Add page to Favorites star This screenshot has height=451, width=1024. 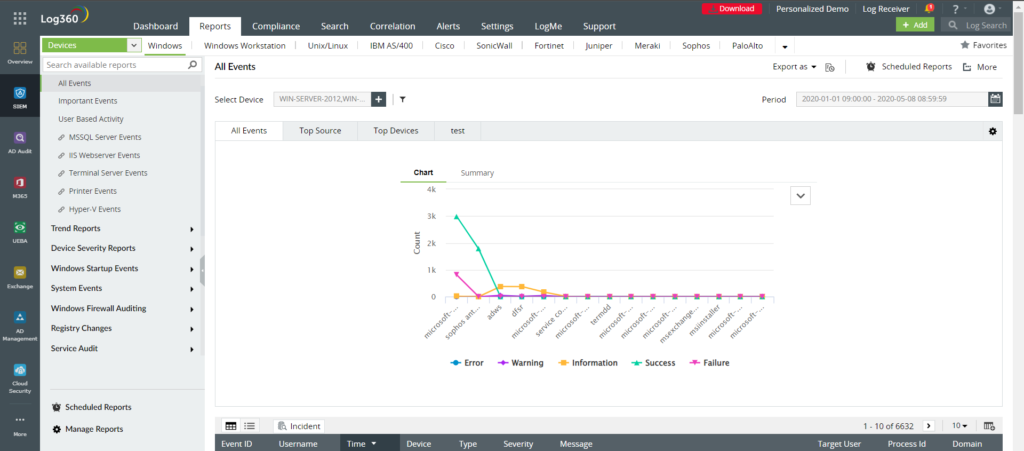coord(964,46)
